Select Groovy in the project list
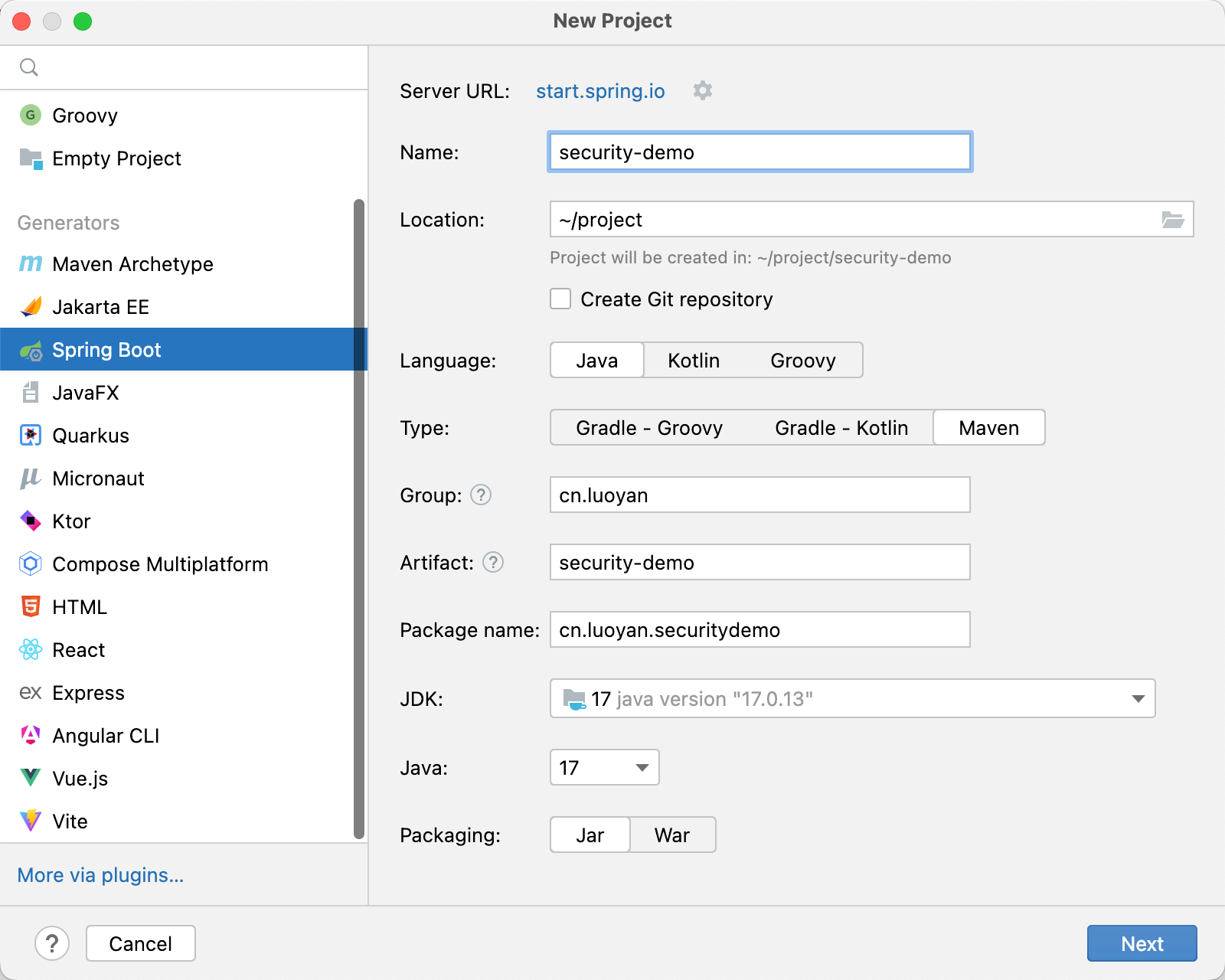Viewport: 1225px width, 980px height. [x=184, y=116]
